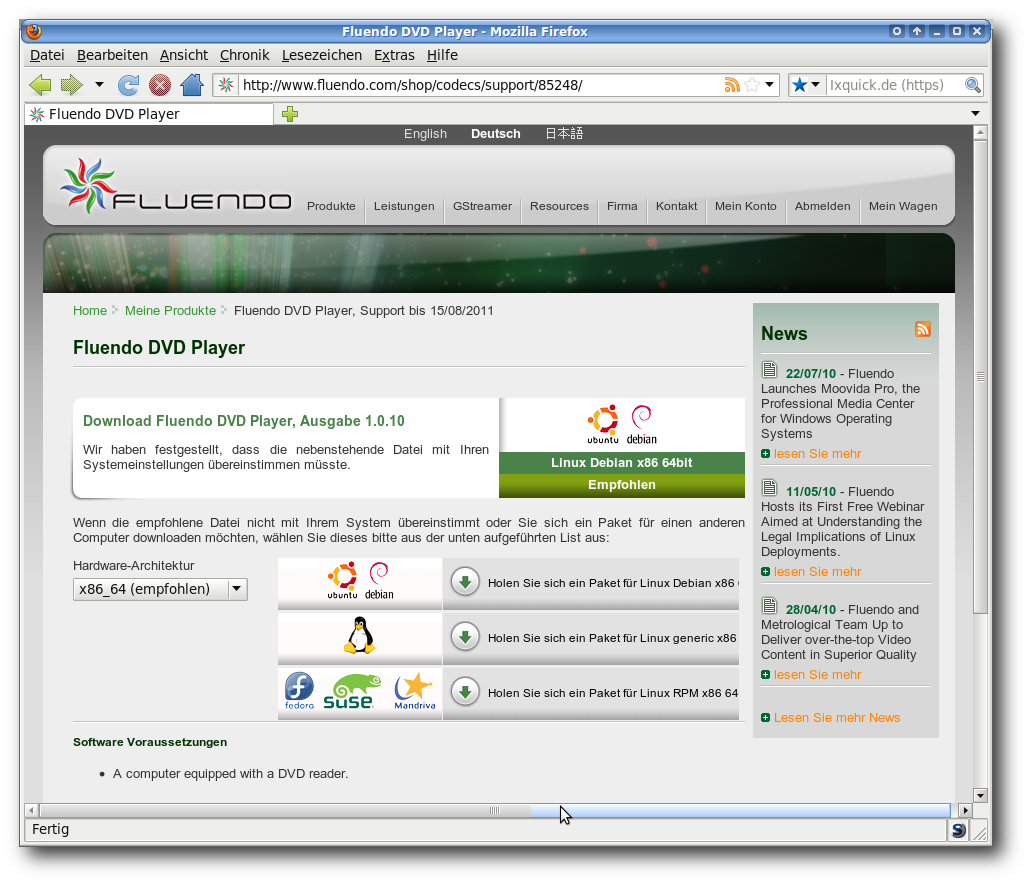Bookmark this page with the star icon
This screenshot has width=1032, height=886.
click(752, 85)
